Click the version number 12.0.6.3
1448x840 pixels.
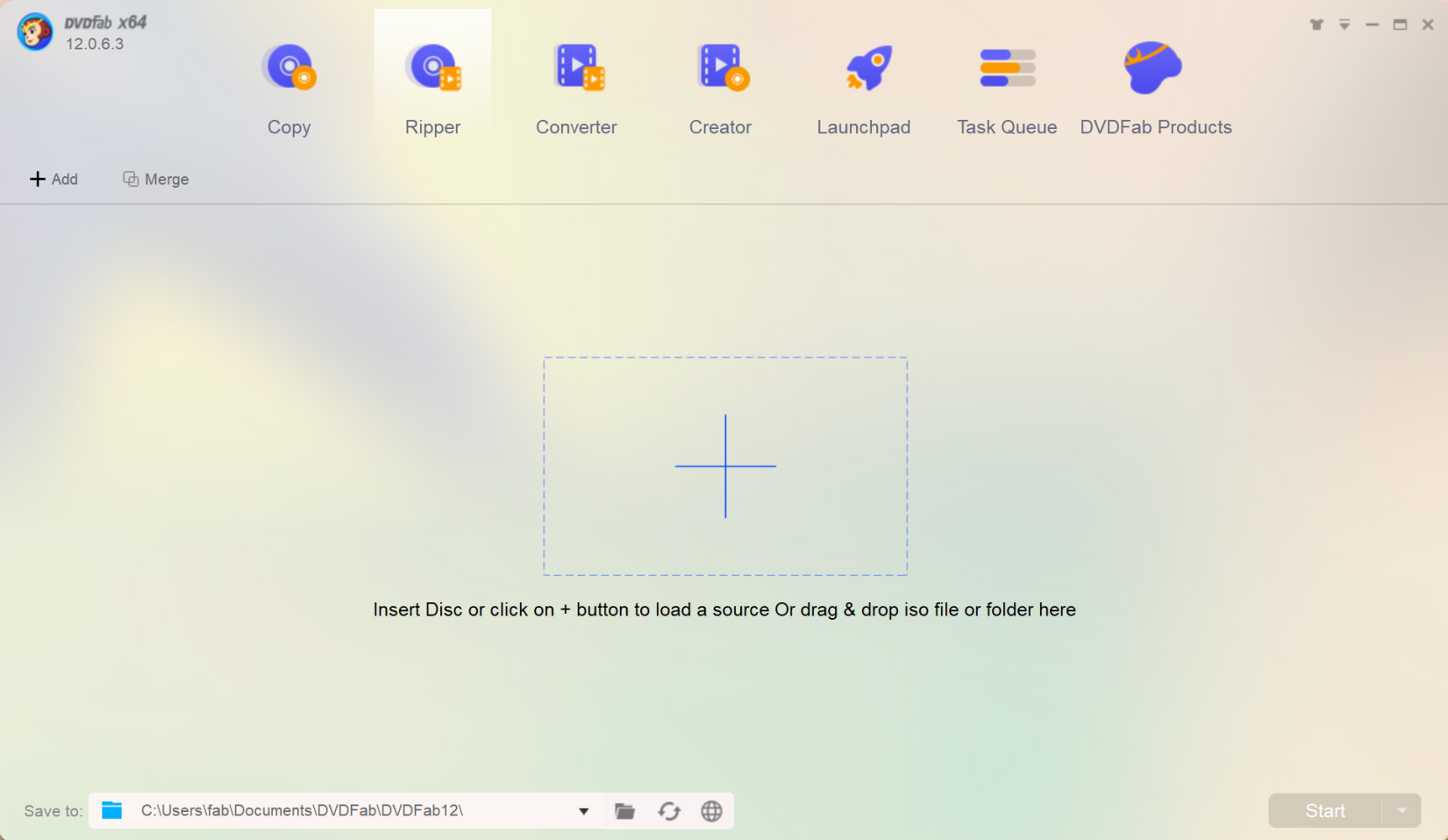95,44
